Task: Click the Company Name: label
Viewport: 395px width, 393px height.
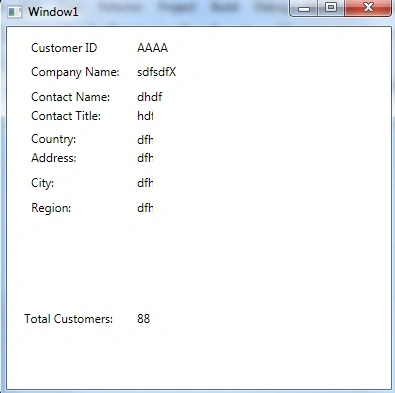Action: (x=75, y=72)
